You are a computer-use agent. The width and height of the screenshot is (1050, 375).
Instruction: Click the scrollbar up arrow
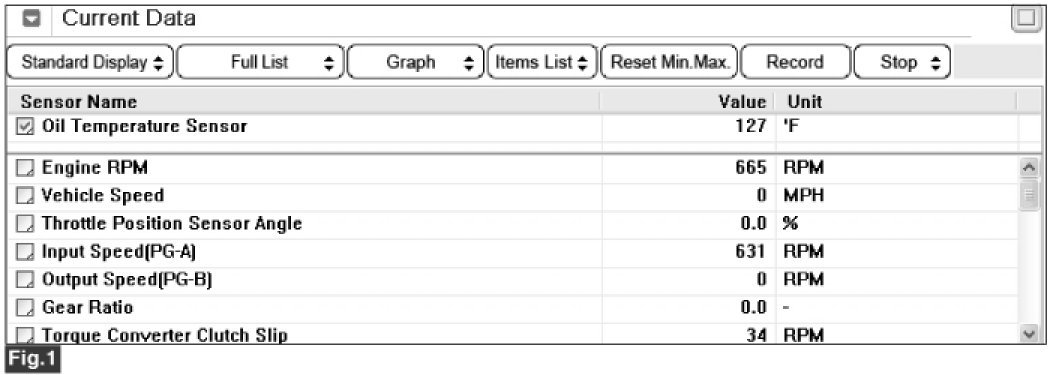1030,169
